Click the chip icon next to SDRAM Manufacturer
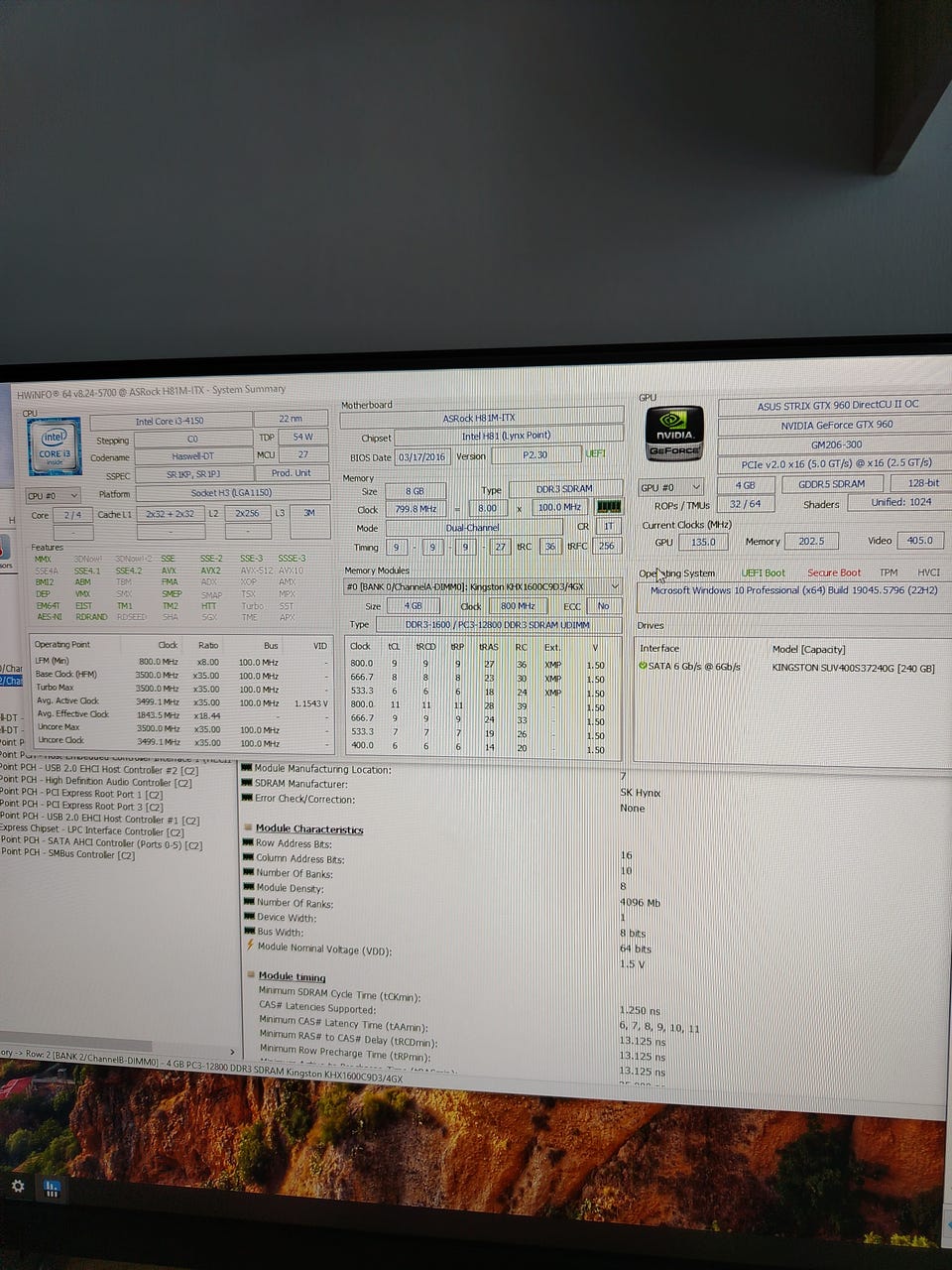Image resolution: width=952 pixels, height=1270 pixels. 247,783
